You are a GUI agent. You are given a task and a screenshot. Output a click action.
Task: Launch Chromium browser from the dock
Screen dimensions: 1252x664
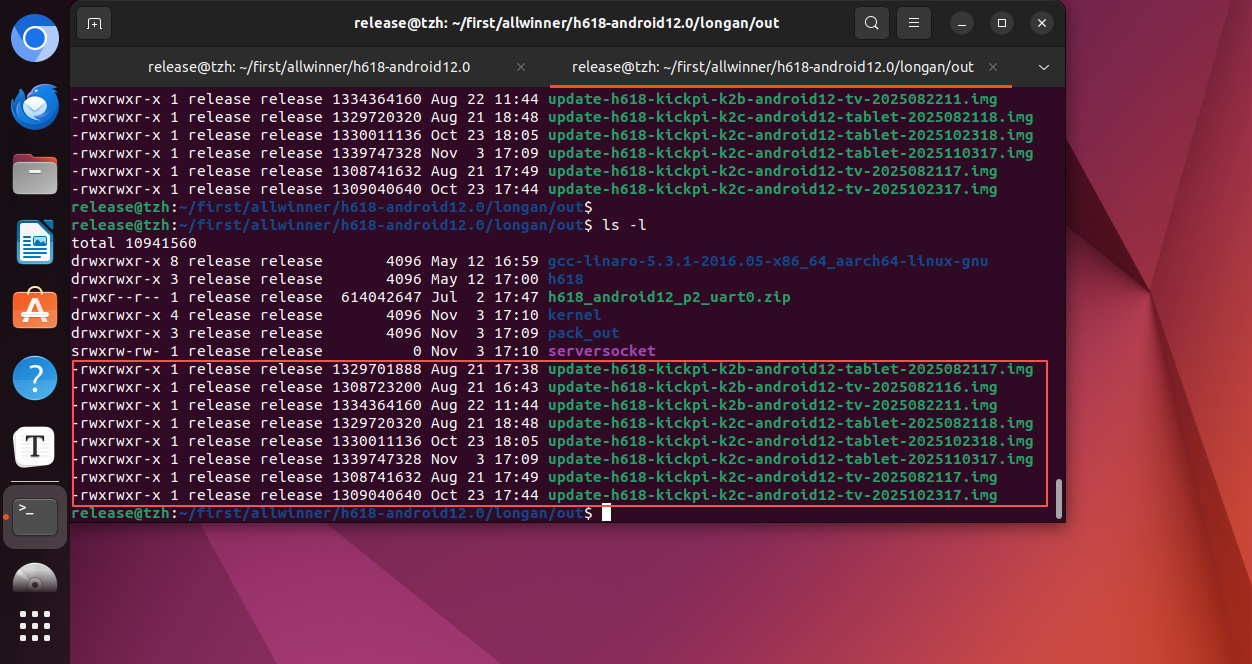[35, 39]
